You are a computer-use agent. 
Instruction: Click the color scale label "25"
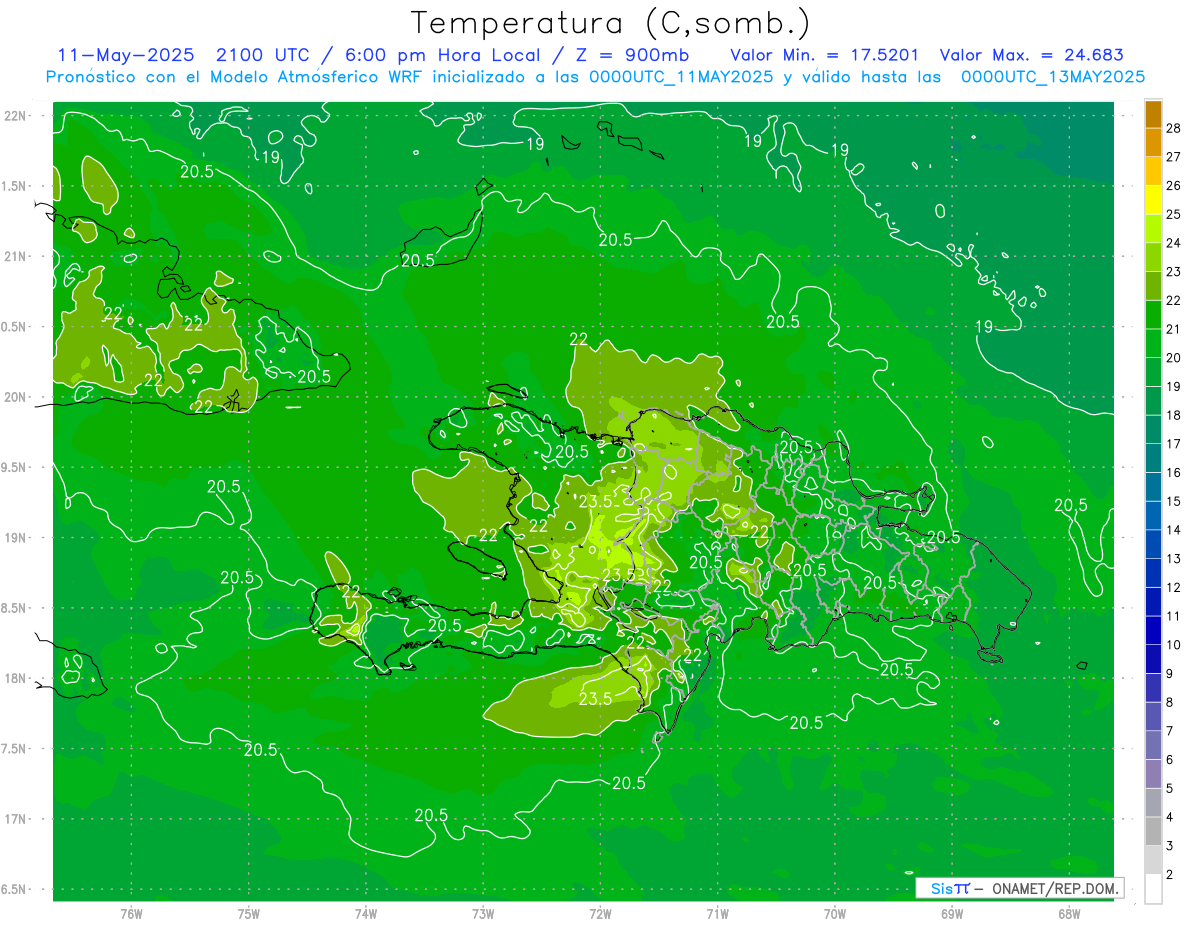pos(1173,214)
